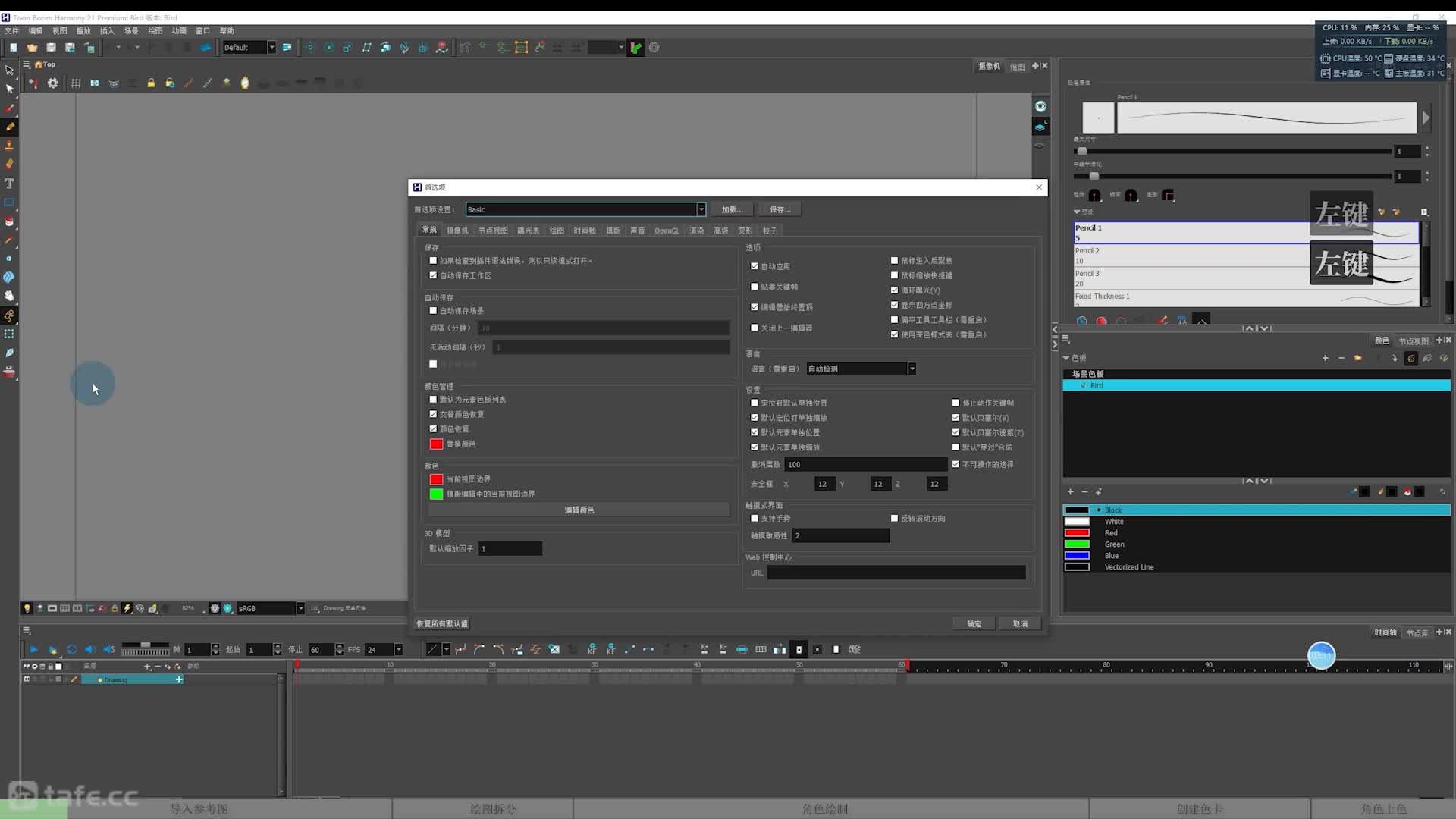Click the 确定 button

pos(974,623)
